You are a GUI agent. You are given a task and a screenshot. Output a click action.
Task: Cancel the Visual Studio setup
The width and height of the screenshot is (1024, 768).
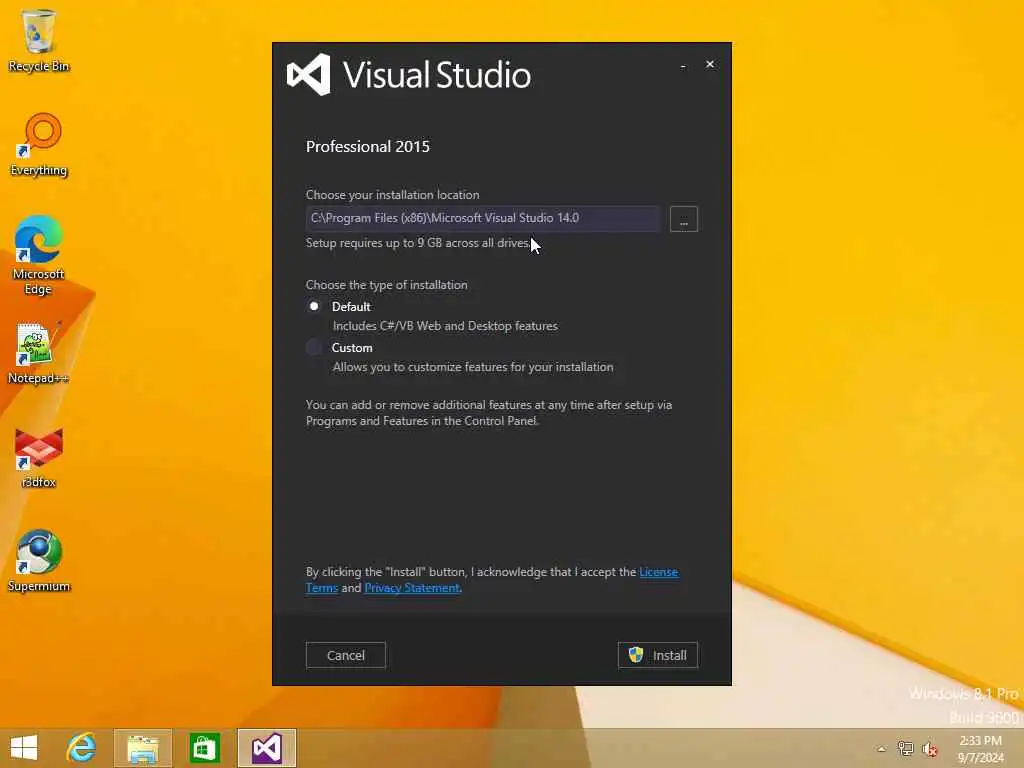[345, 655]
